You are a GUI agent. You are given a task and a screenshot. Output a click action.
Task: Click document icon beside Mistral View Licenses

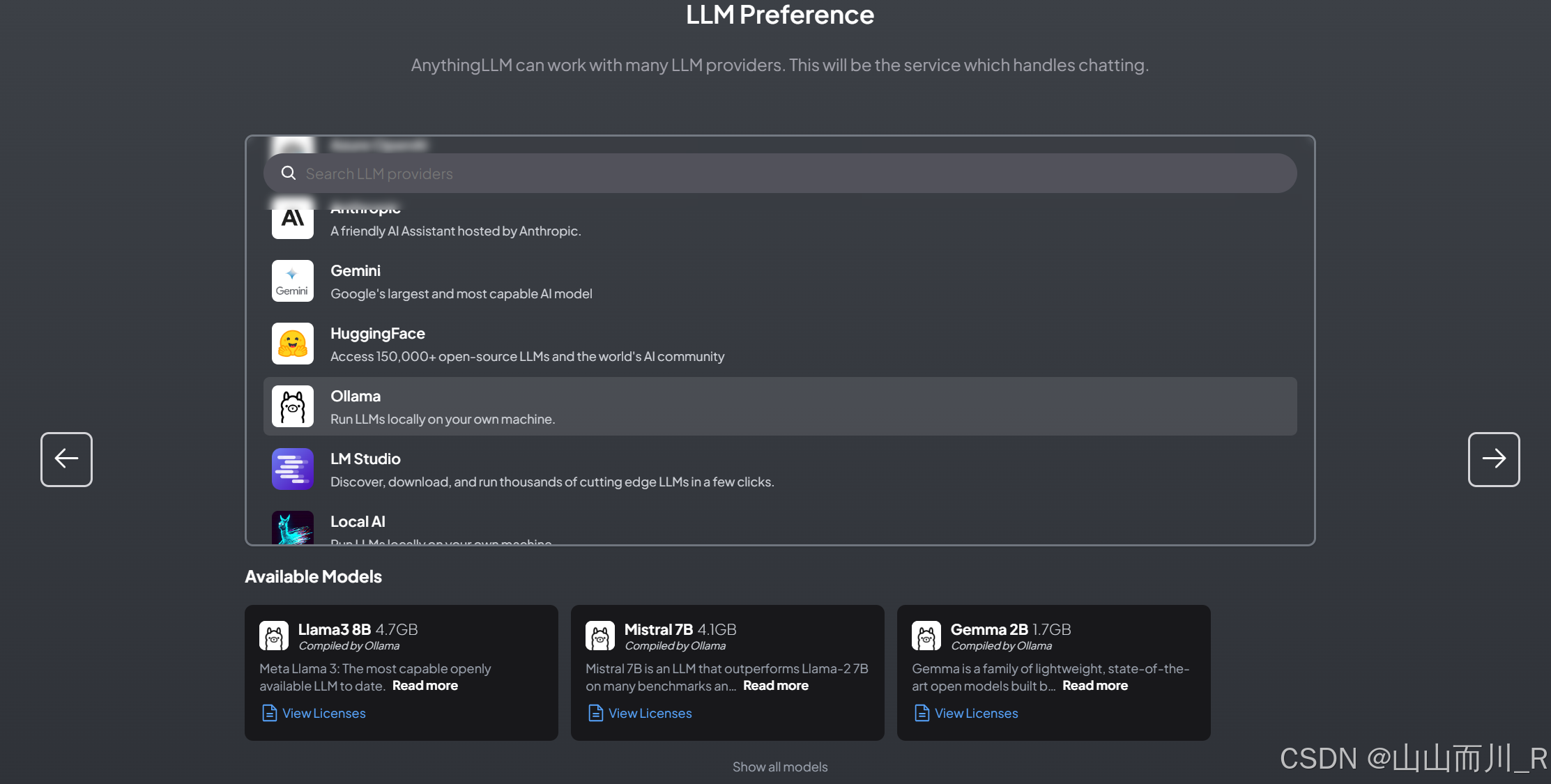tap(595, 713)
